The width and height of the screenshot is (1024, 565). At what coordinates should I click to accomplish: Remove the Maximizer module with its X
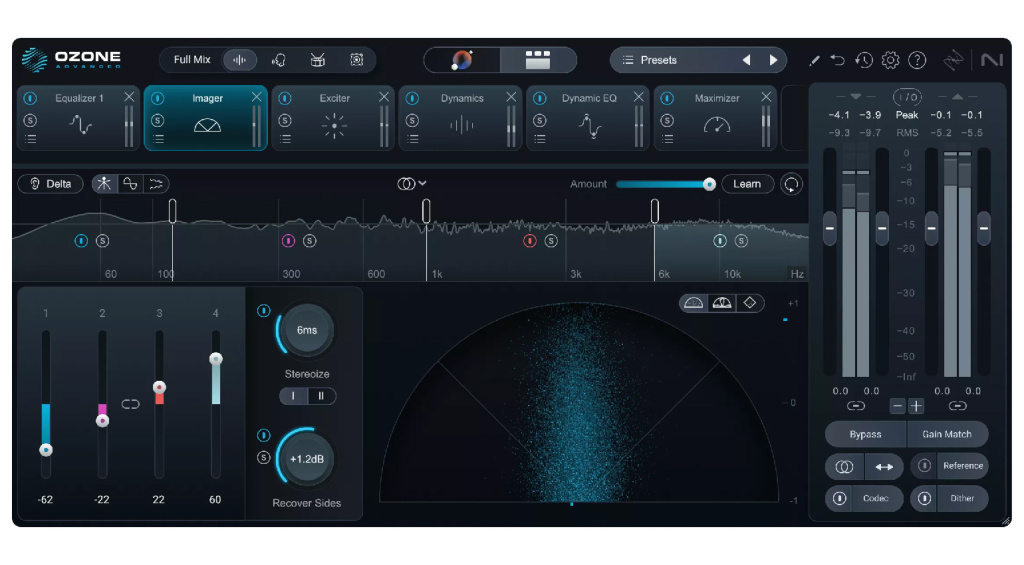[x=766, y=97]
